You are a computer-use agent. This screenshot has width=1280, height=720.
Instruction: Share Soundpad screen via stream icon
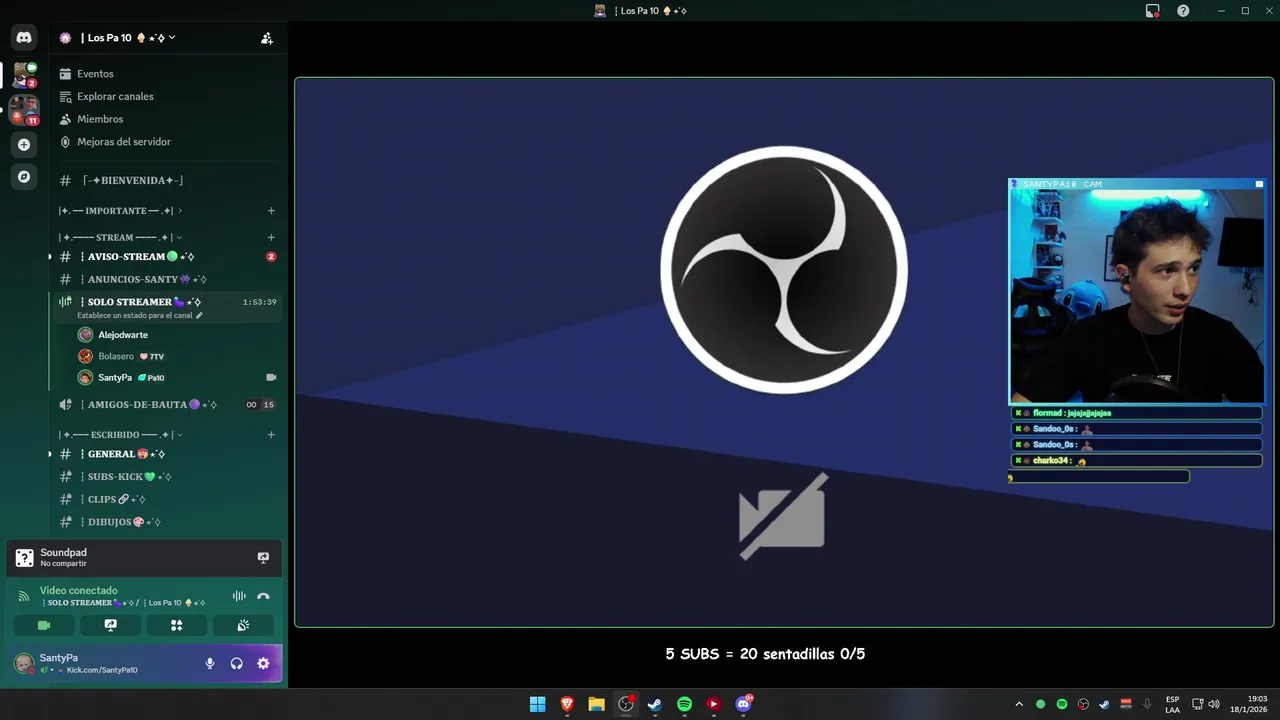point(263,558)
